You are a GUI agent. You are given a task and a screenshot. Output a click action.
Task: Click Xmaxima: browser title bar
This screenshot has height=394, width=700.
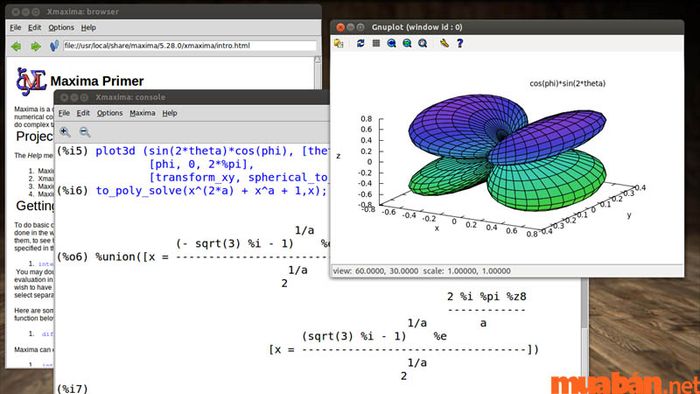[x=163, y=12]
